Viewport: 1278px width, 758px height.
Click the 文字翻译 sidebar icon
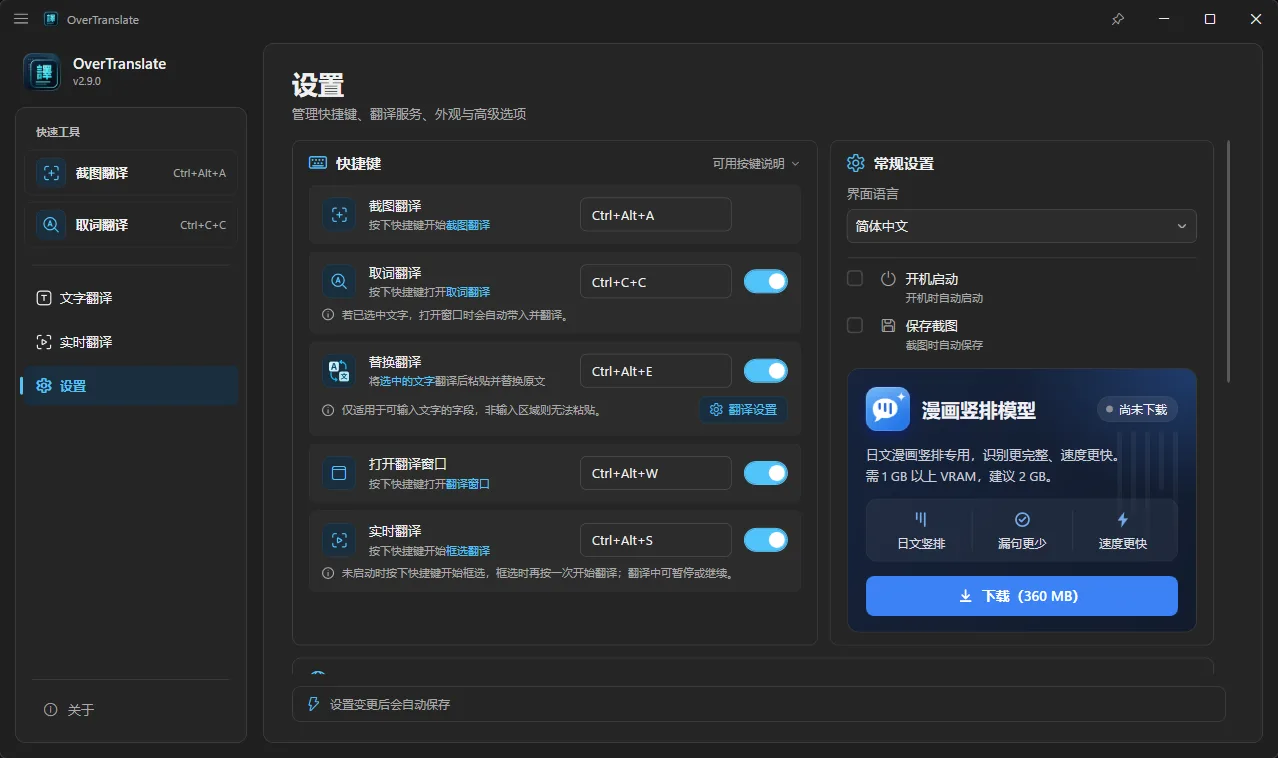click(44, 298)
